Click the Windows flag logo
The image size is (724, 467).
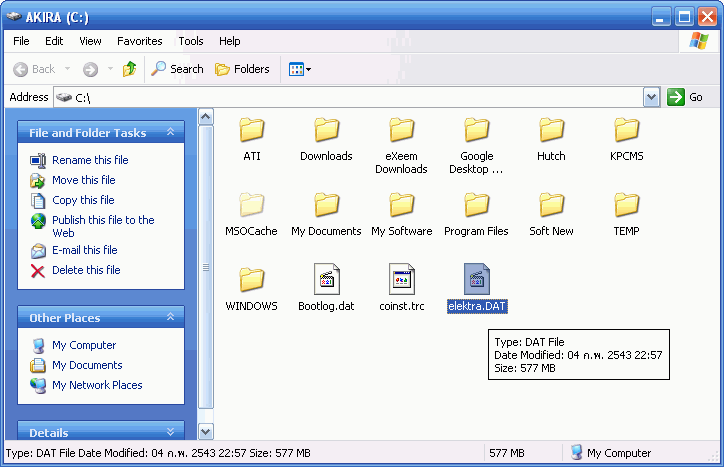click(699, 41)
